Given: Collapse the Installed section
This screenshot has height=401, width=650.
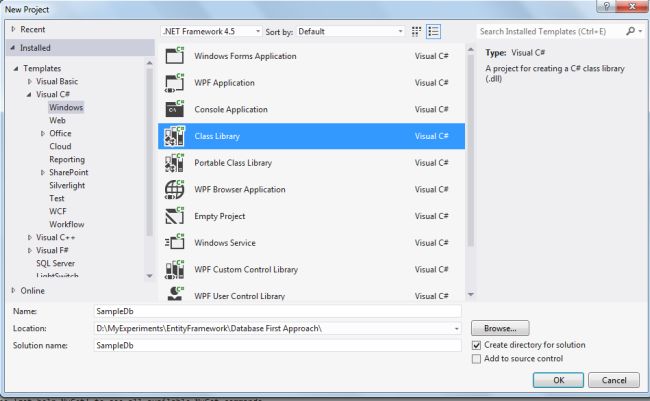Looking at the screenshot, I should point(13,48).
